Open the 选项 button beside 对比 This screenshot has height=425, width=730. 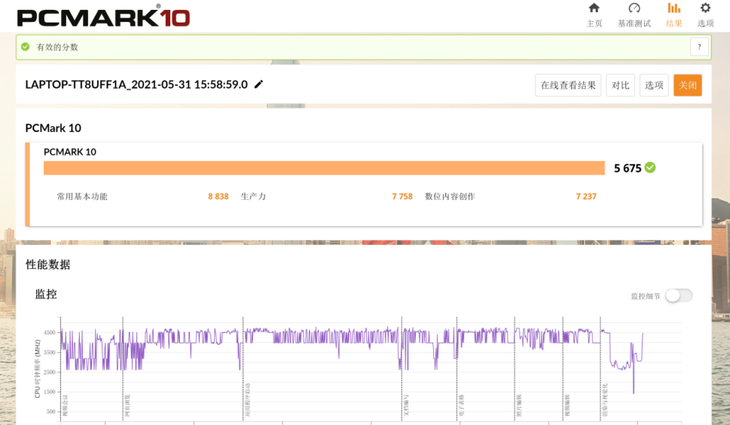point(654,85)
